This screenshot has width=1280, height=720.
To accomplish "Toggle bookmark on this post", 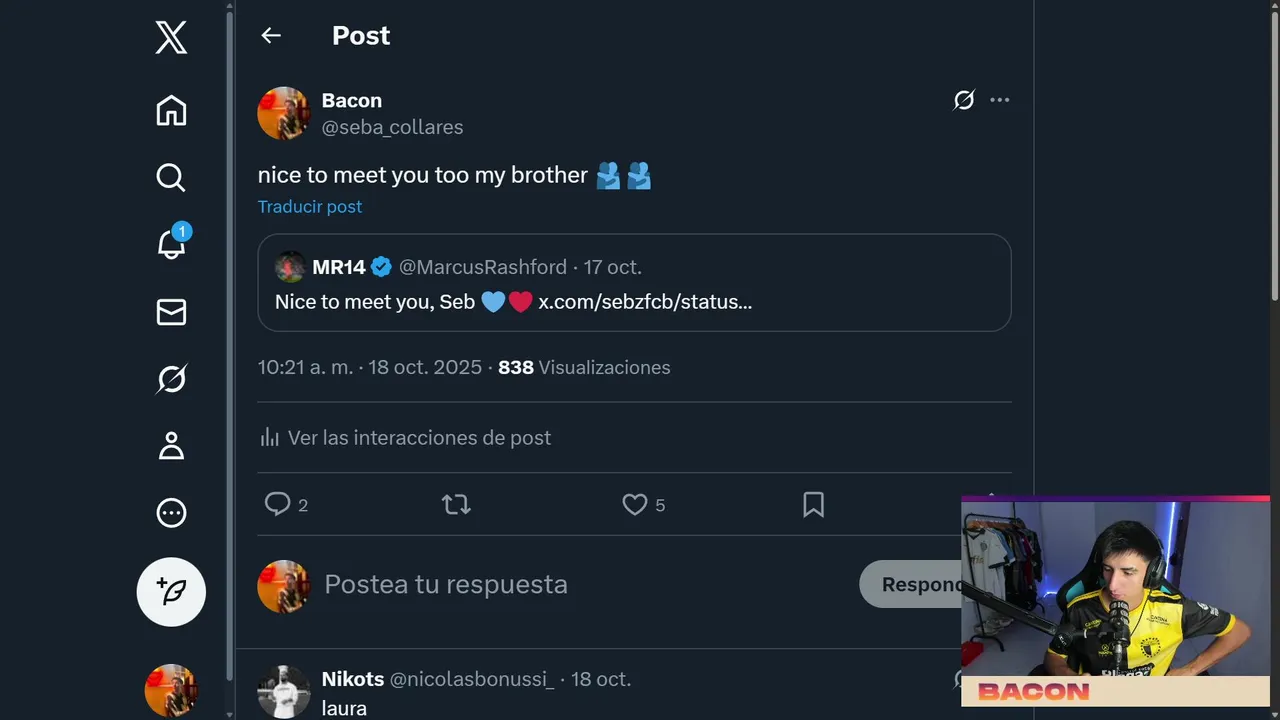I will pyautogui.click(x=813, y=505).
